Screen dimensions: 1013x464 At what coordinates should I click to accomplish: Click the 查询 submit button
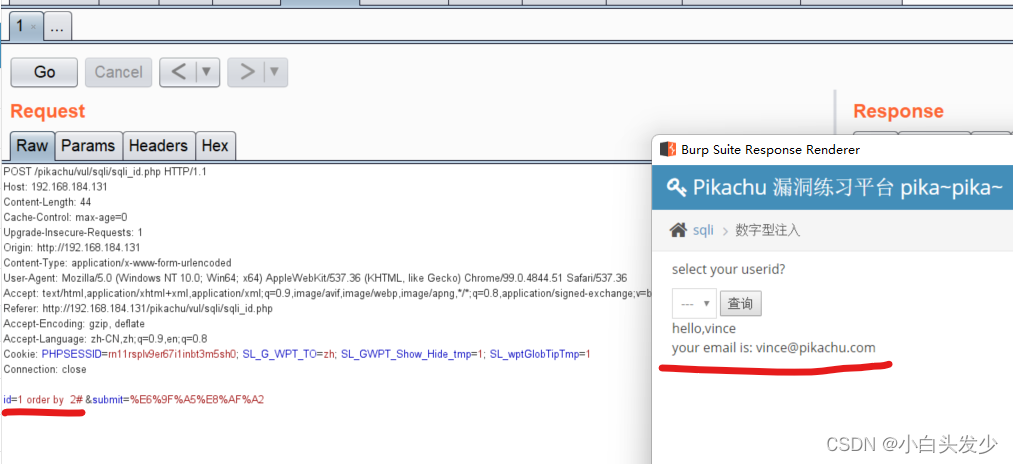(x=741, y=304)
